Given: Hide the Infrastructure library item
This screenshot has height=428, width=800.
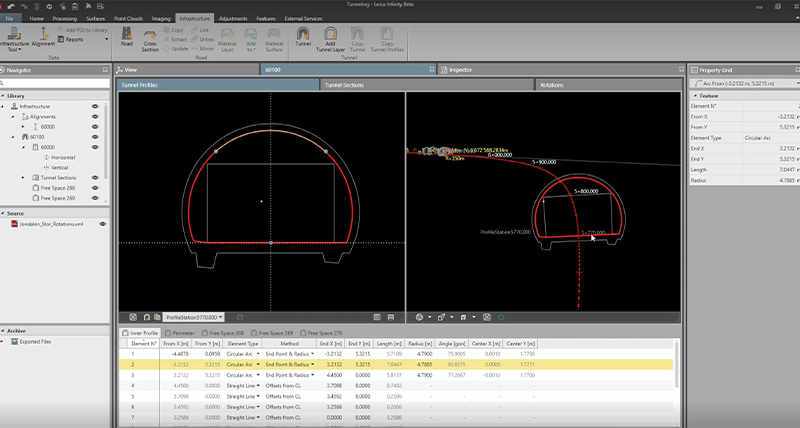Looking at the screenshot, I should 95,105.
